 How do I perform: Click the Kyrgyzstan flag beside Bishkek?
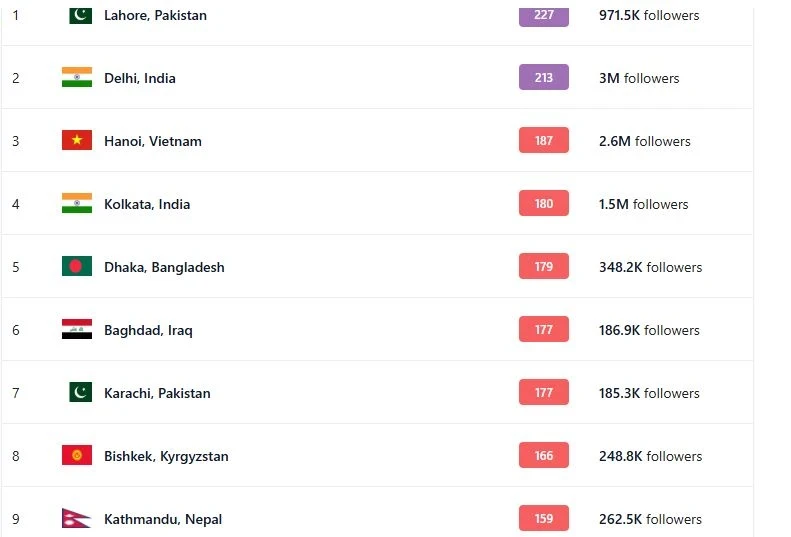[77, 456]
